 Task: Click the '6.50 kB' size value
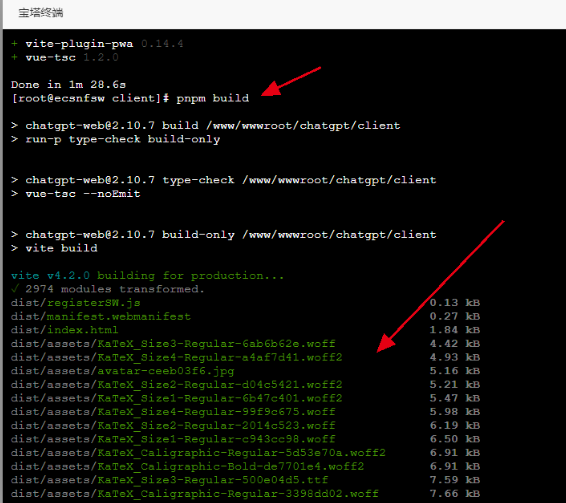point(455,439)
